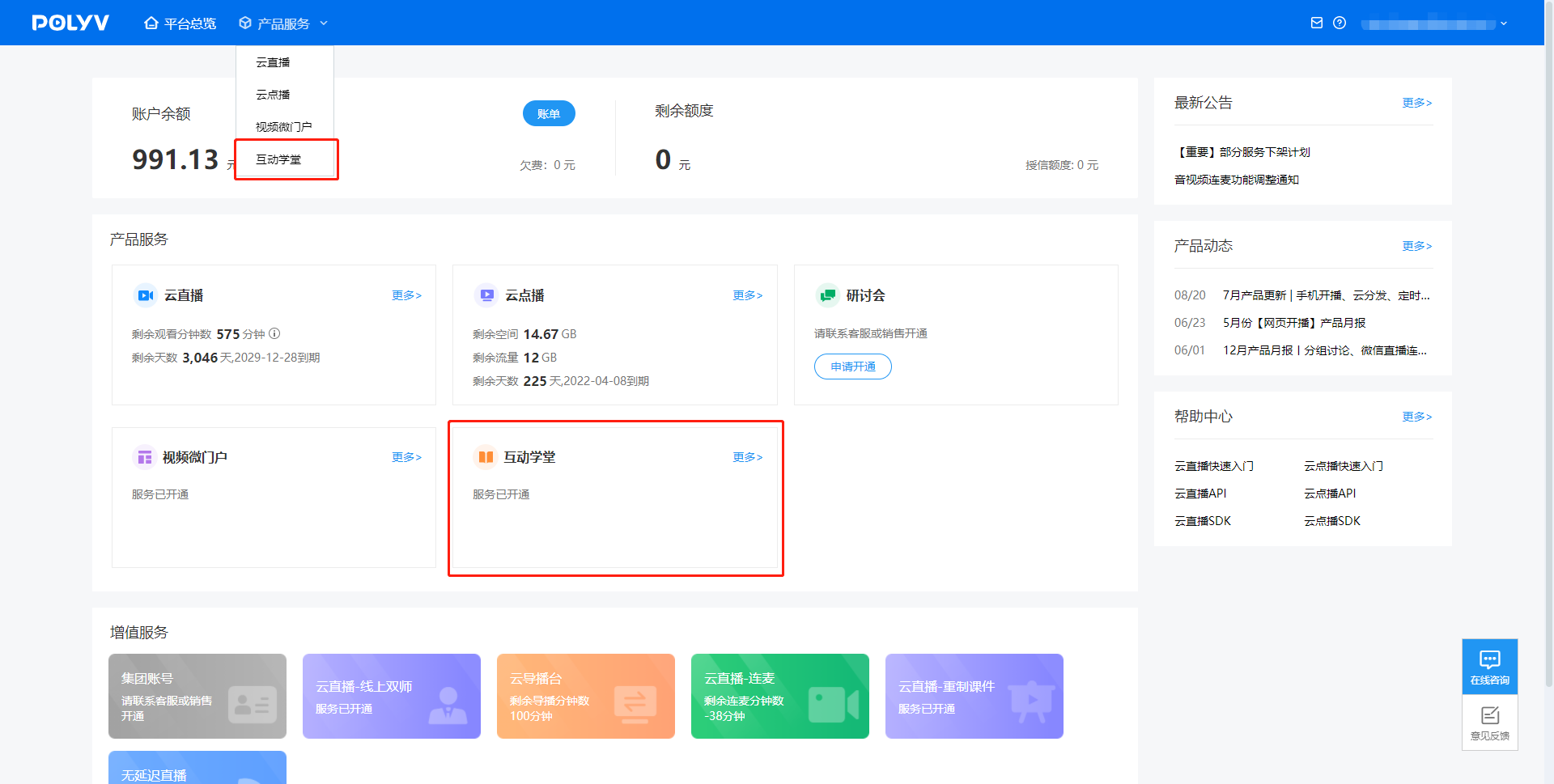
Task: Select 互动学堂 from the dropdown menu
Action: point(285,159)
